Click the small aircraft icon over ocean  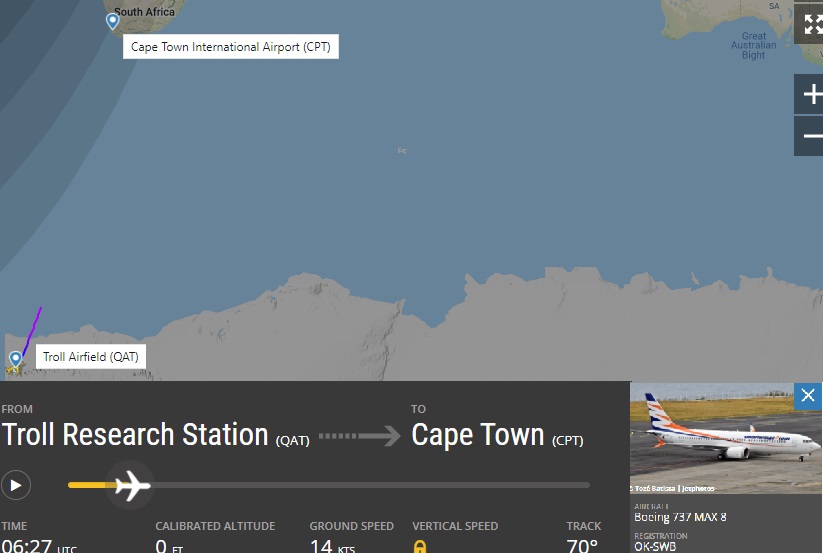[402, 151]
